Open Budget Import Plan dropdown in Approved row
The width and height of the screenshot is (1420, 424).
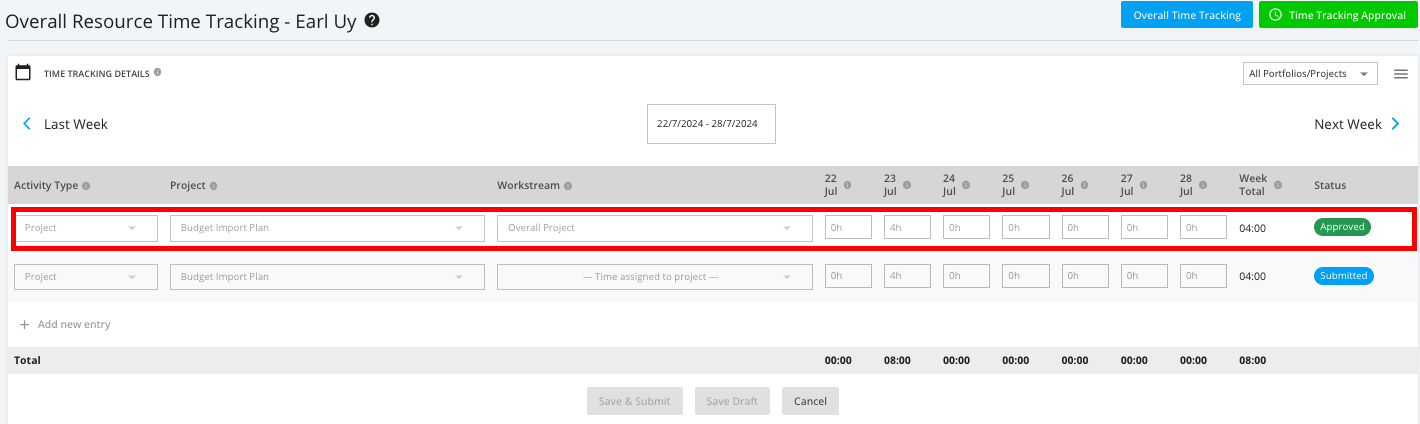coord(327,228)
